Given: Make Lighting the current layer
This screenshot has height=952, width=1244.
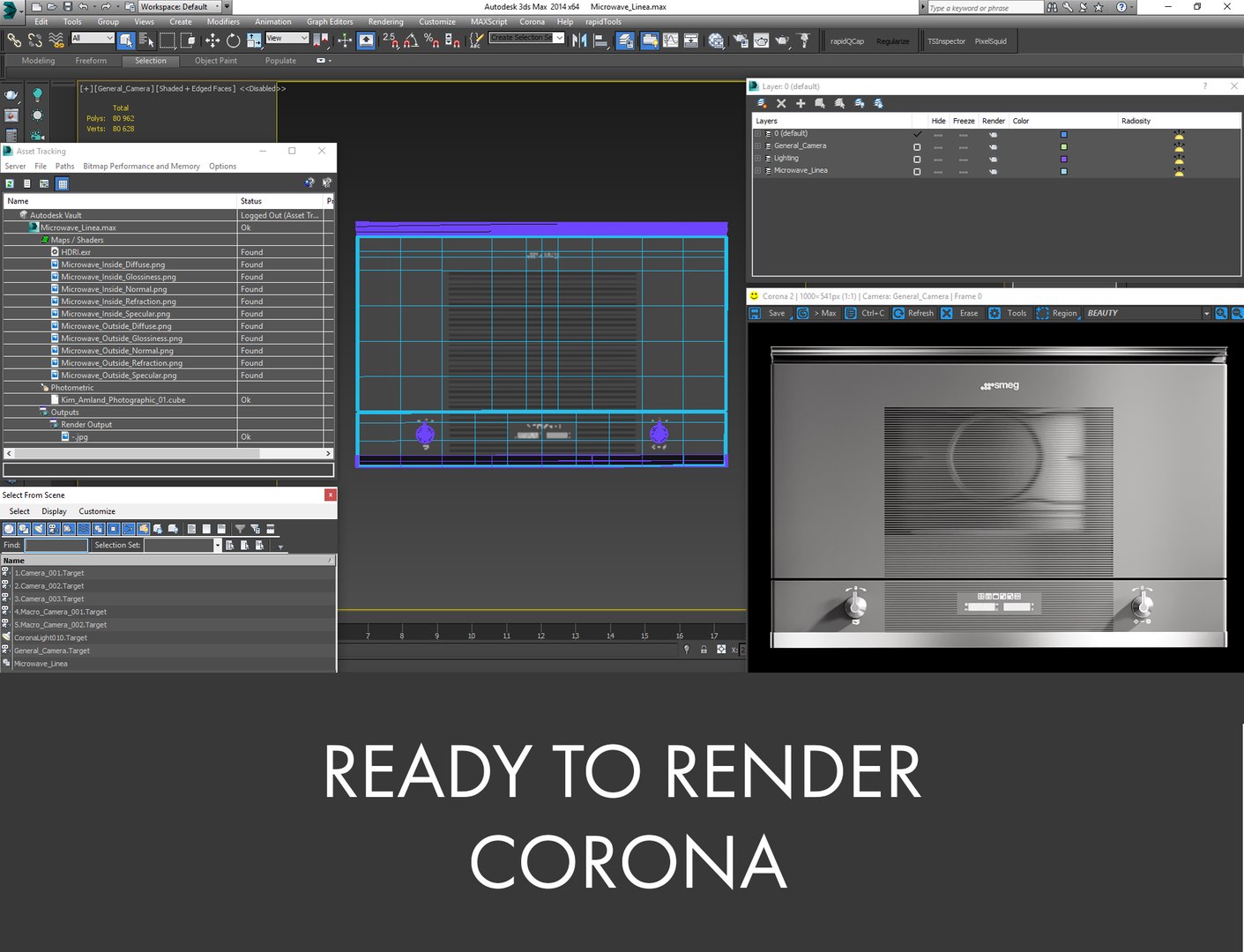Looking at the screenshot, I should 917,159.
